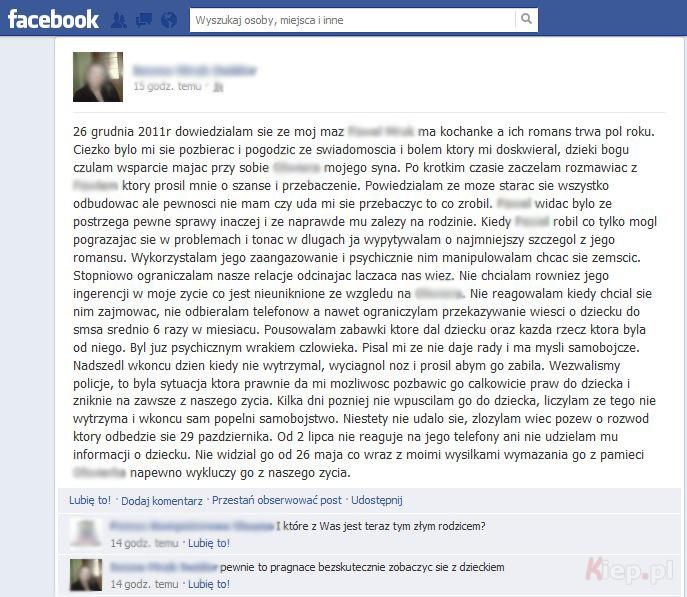Like the second comment with 'Lubię to!'
The image size is (687, 597).
(209, 584)
